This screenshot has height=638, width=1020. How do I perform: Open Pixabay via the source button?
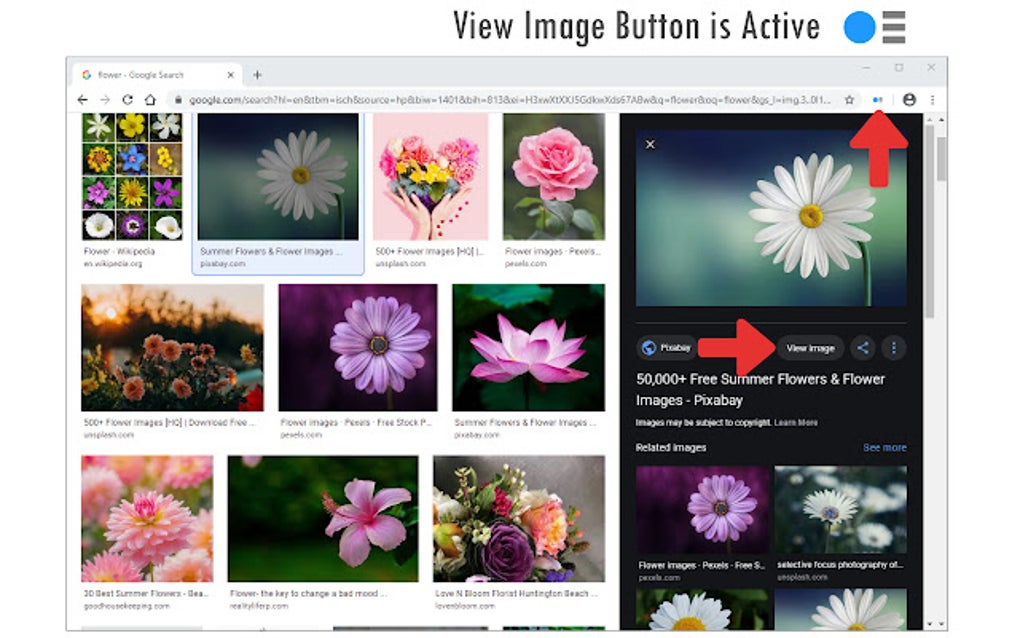coord(666,348)
